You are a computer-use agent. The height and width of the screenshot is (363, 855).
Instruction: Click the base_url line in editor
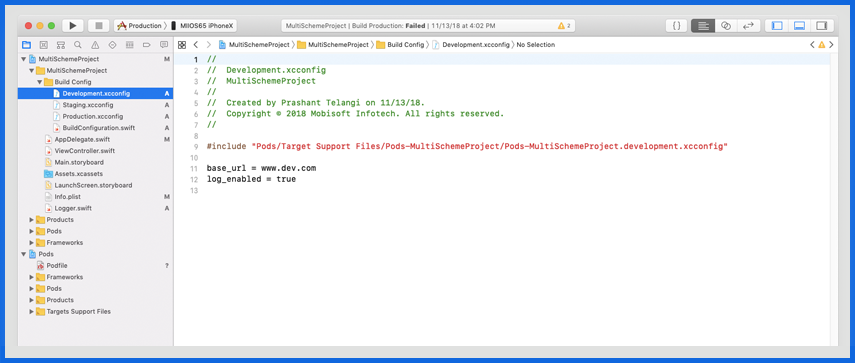coord(261,168)
